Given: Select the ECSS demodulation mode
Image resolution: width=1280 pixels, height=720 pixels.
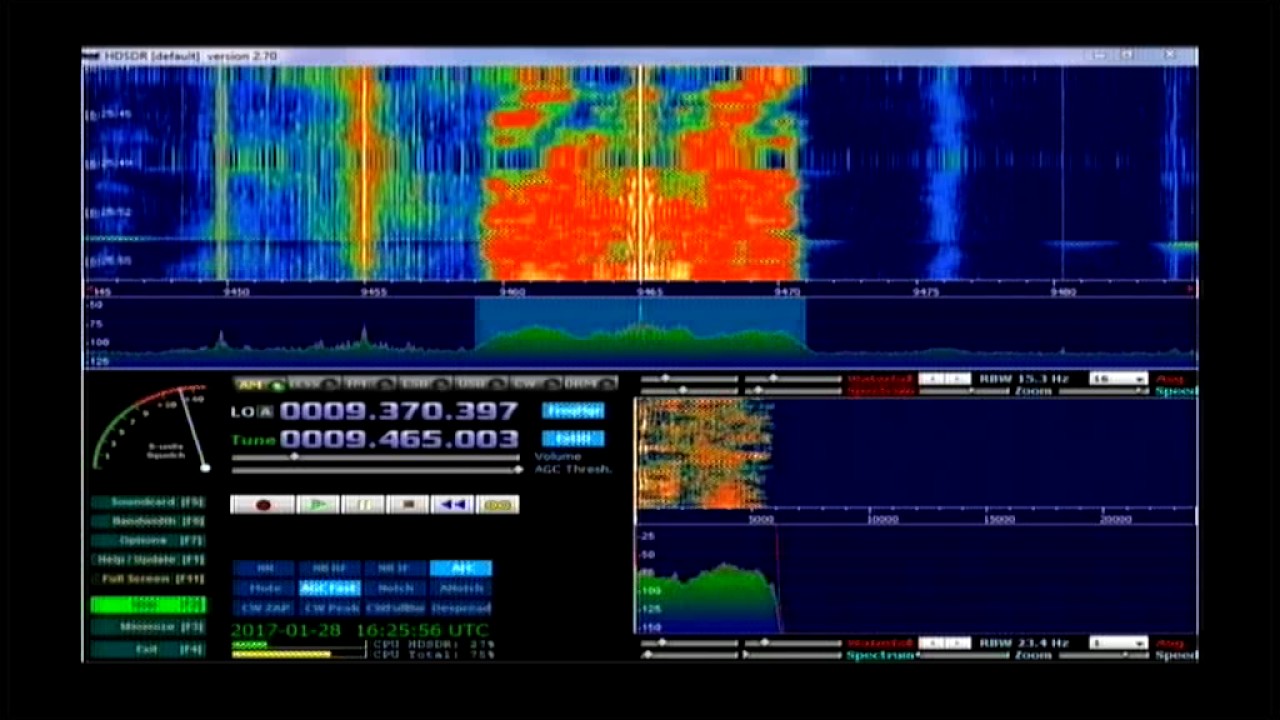Looking at the screenshot, I should (x=313, y=384).
